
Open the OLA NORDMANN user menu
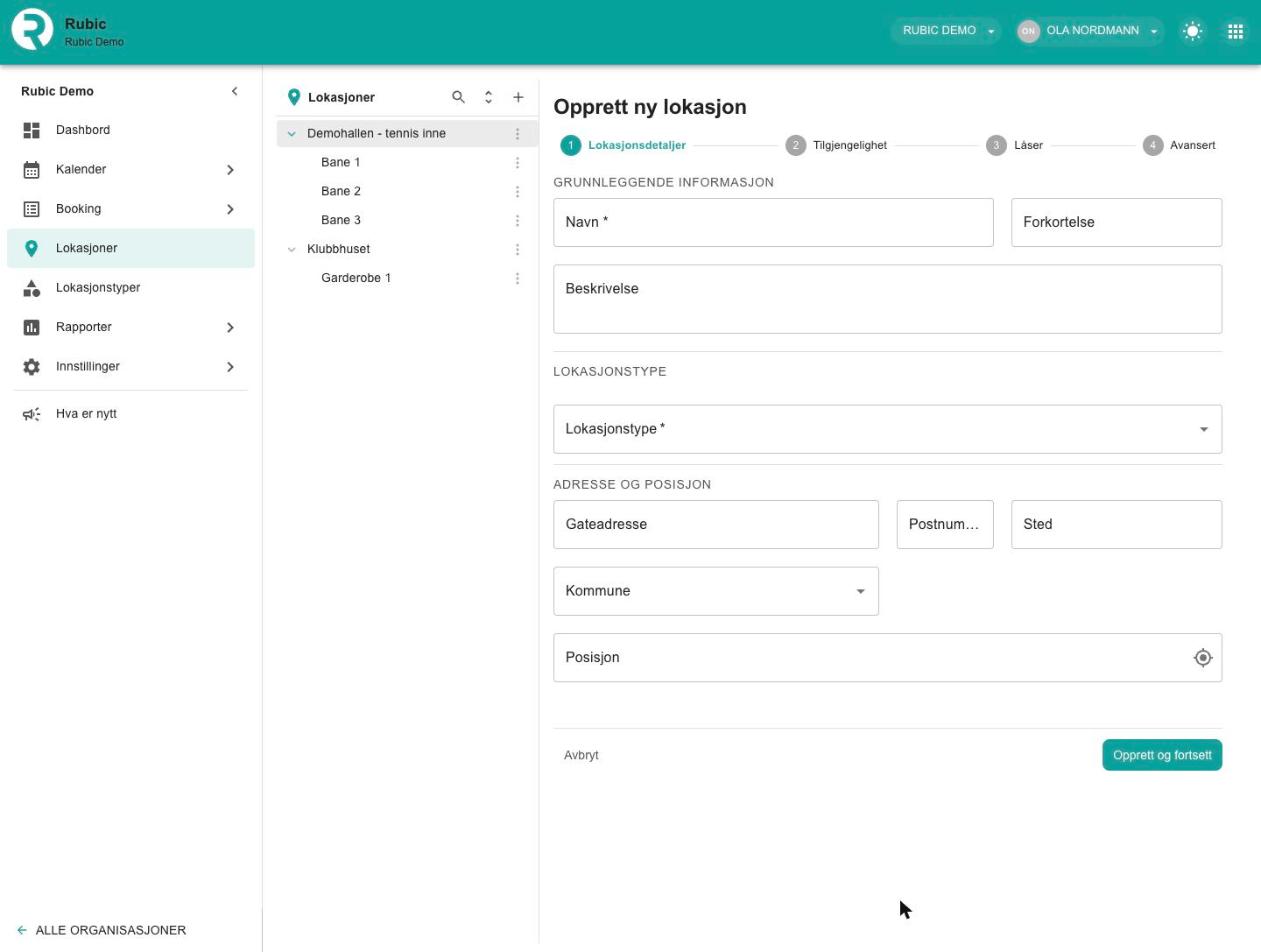[1089, 31]
